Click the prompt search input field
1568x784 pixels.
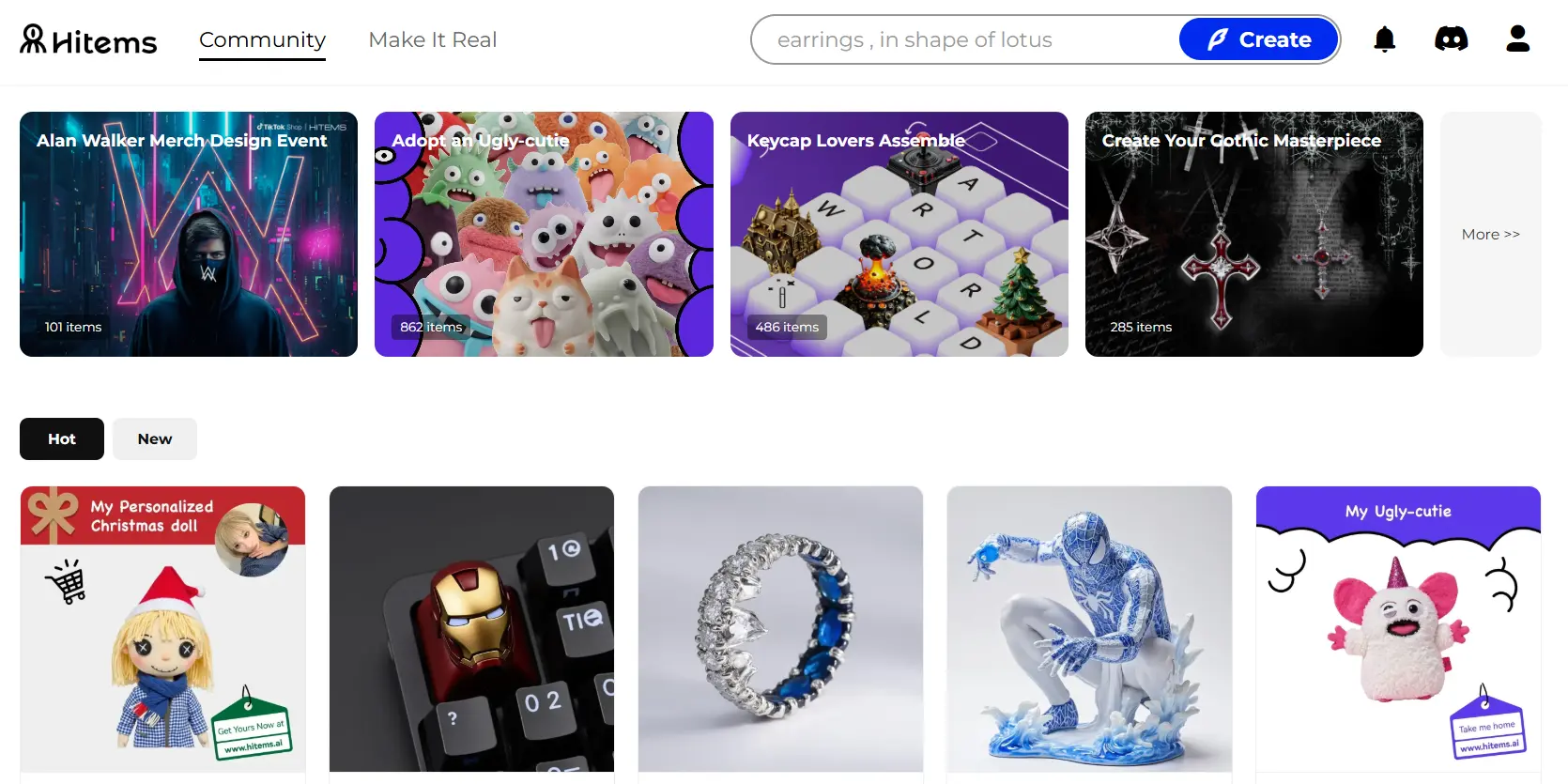[x=967, y=39]
